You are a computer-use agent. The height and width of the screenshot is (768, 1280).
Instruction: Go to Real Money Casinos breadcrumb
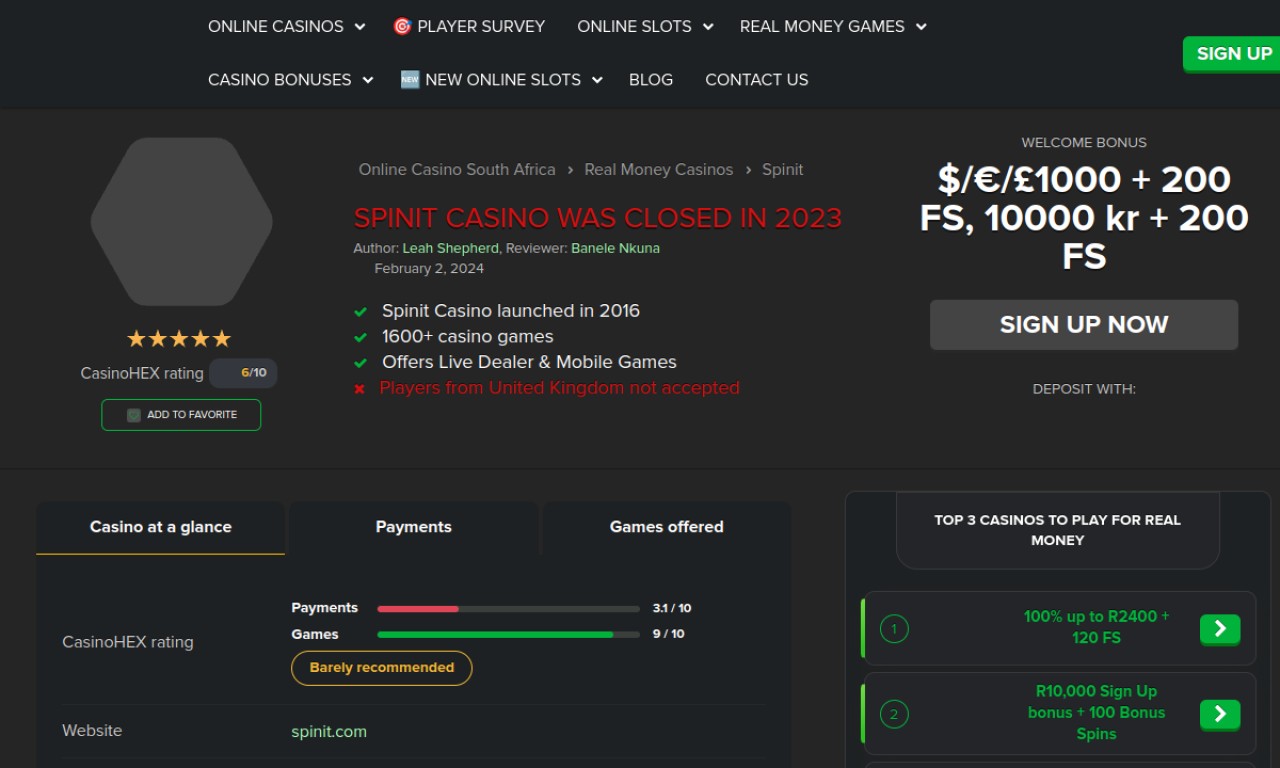[659, 170]
